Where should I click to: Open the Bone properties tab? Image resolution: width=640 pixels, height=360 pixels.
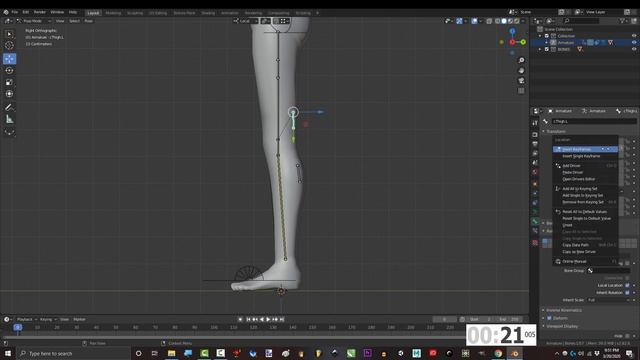[535, 221]
